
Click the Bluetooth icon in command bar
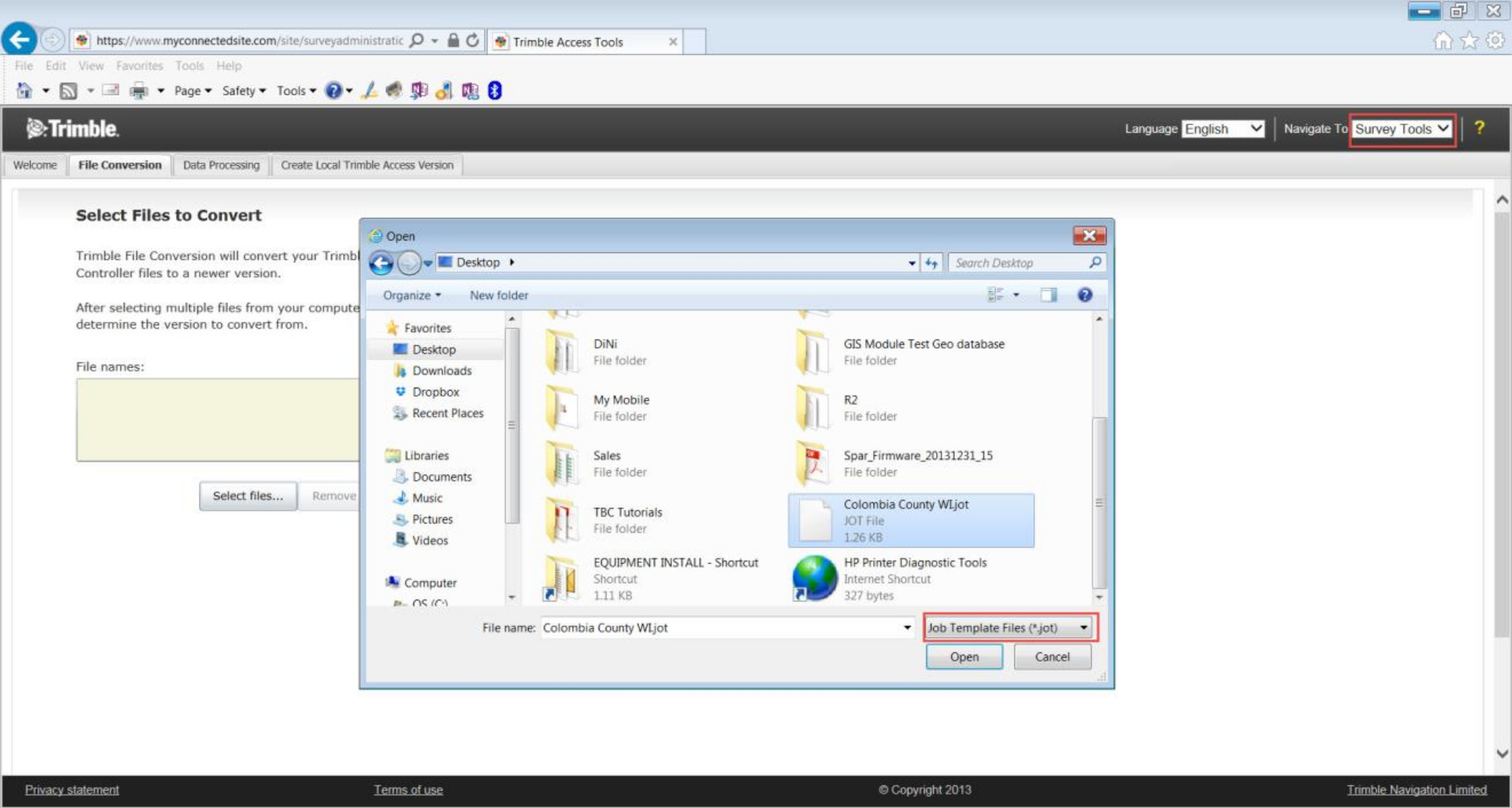(494, 91)
